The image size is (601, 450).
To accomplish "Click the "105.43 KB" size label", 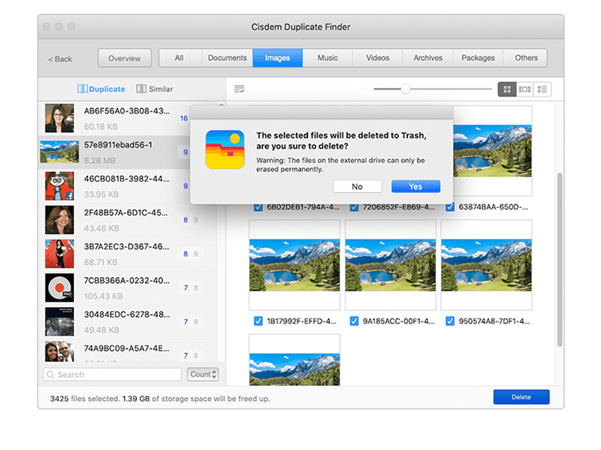I will pos(103,296).
